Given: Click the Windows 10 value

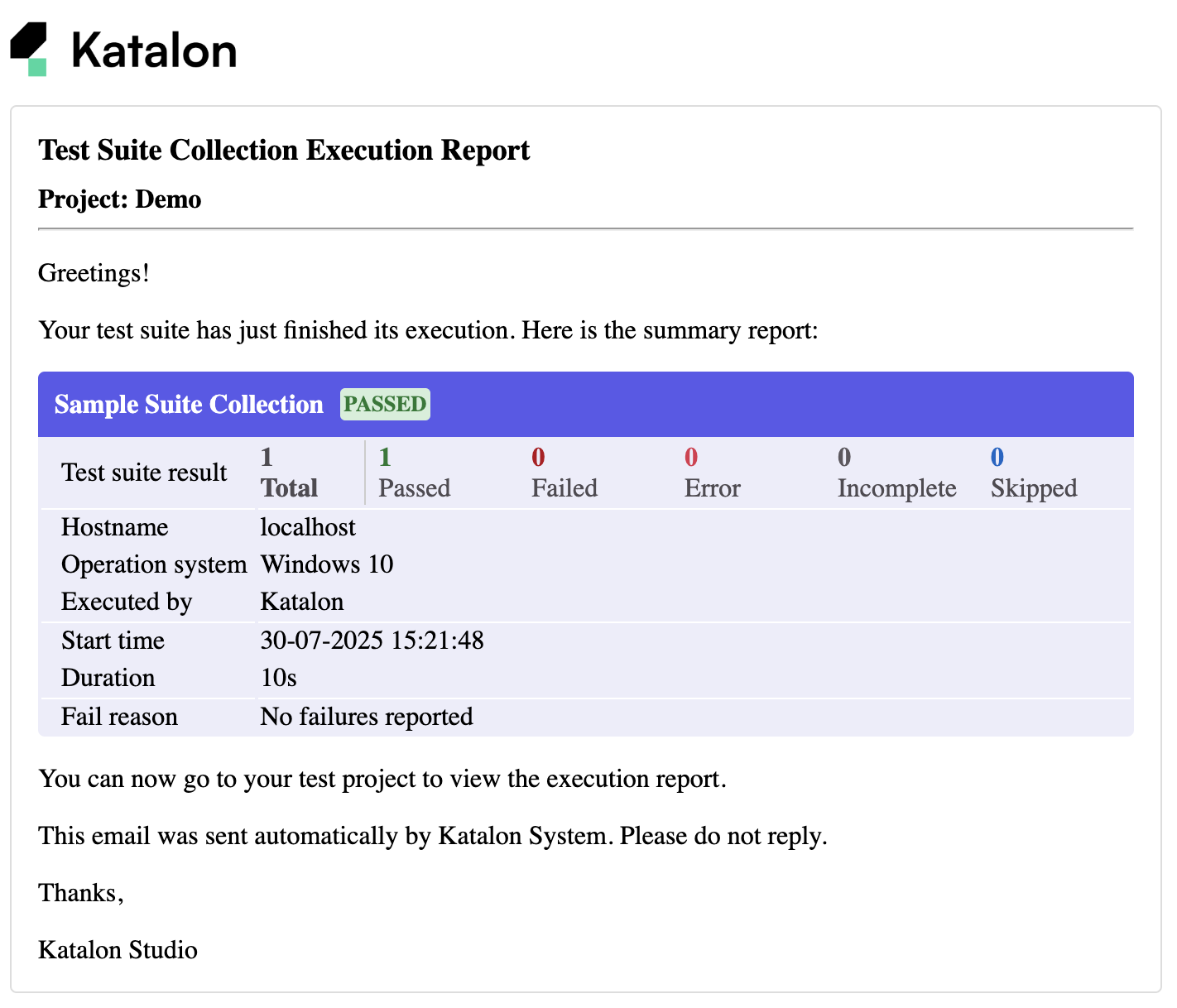Looking at the screenshot, I should point(327,564).
